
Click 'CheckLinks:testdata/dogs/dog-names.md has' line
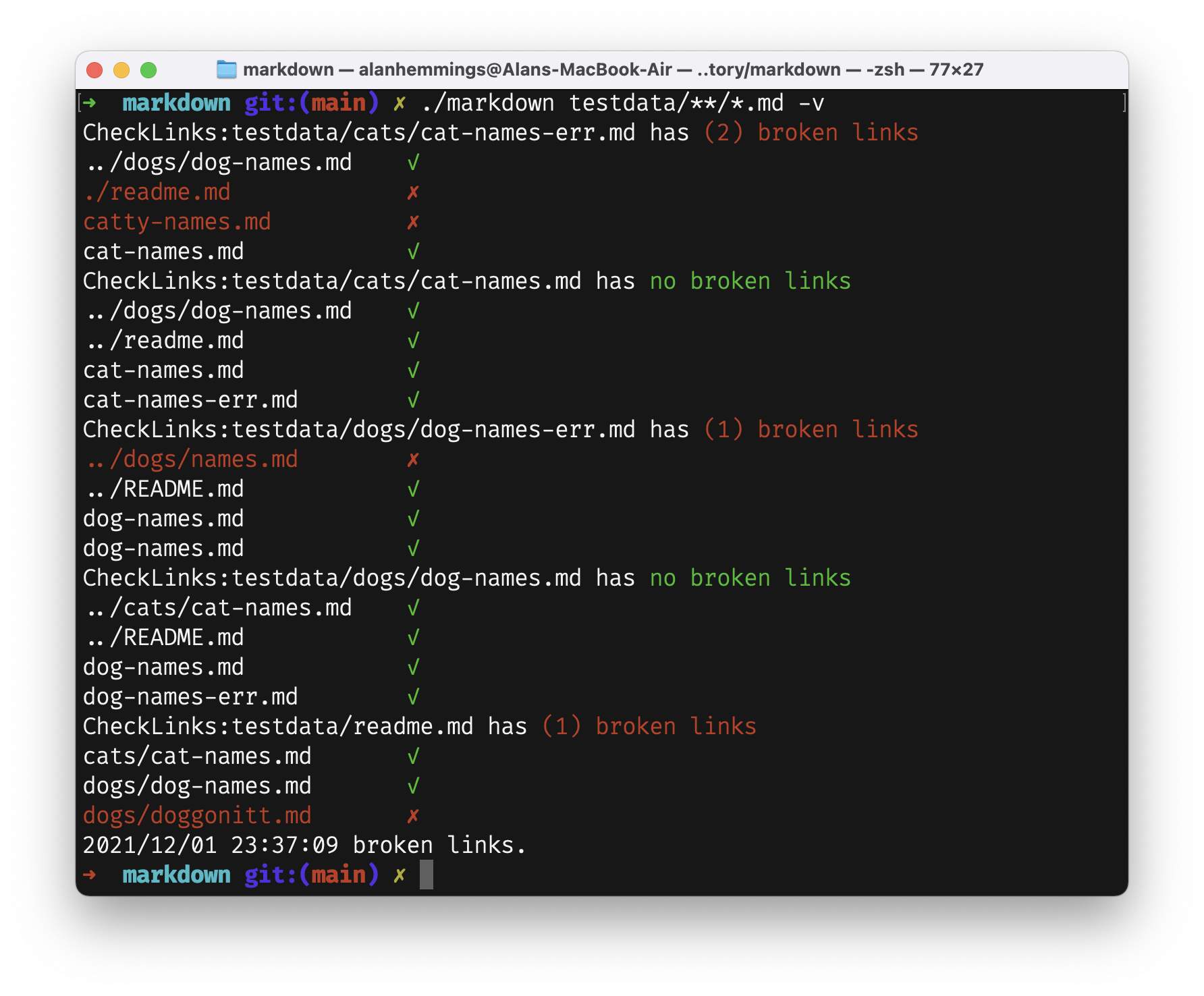[359, 578]
